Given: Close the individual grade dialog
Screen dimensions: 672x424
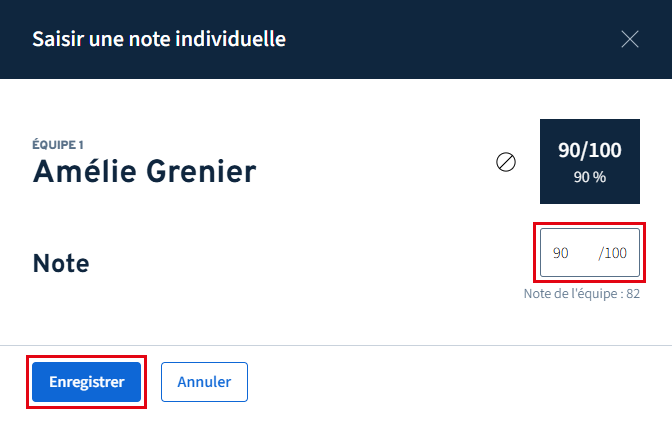Looking at the screenshot, I should pyautogui.click(x=630, y=39).
